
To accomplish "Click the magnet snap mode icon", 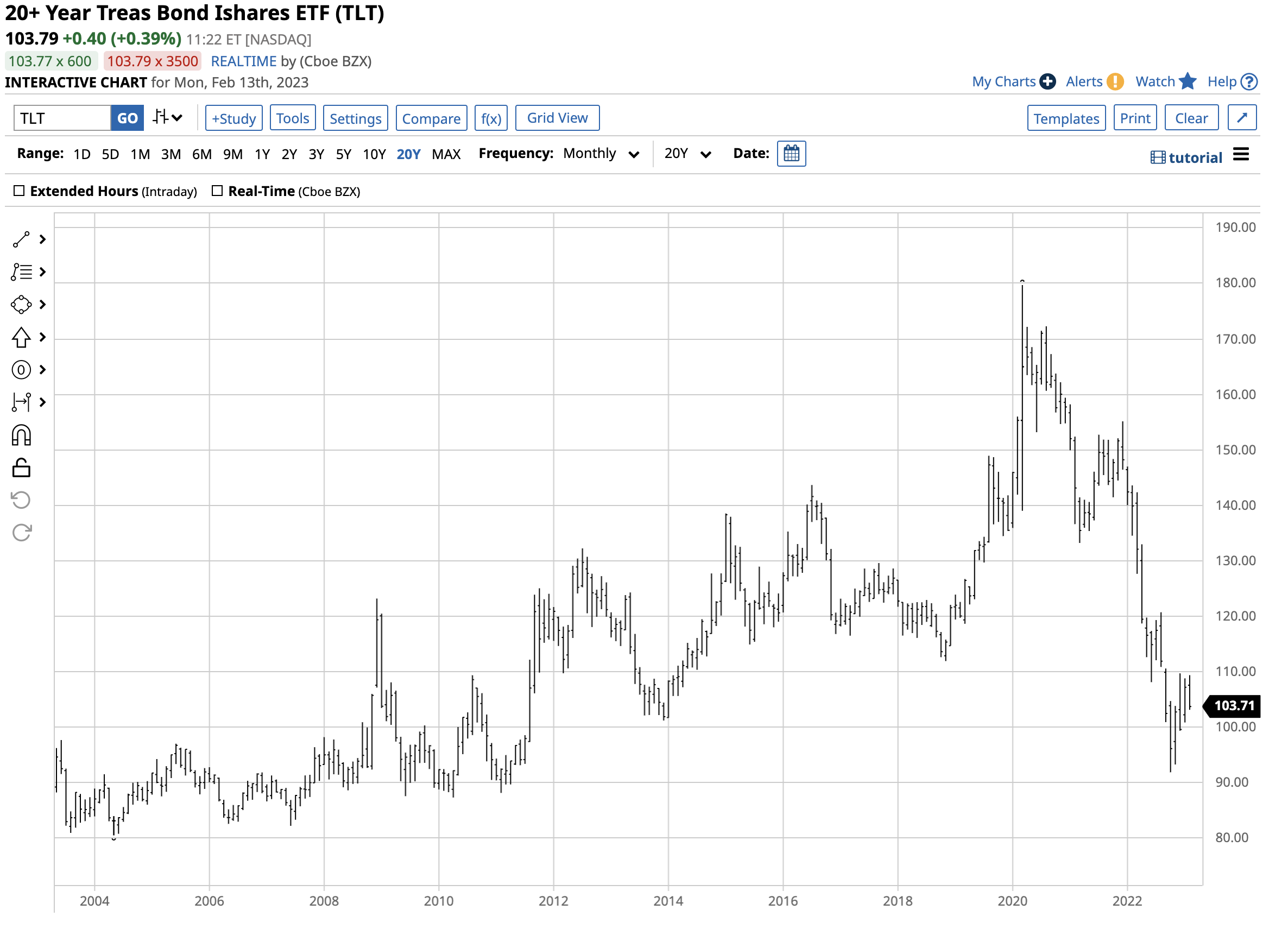I will pos(21,435).
